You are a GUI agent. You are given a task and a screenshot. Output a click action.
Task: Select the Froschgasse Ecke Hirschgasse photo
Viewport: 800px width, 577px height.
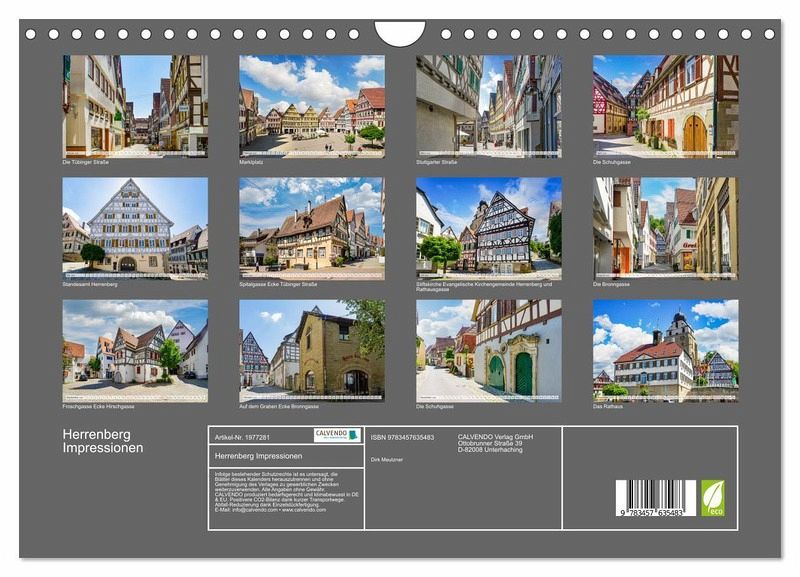click(x=135, y=349)
